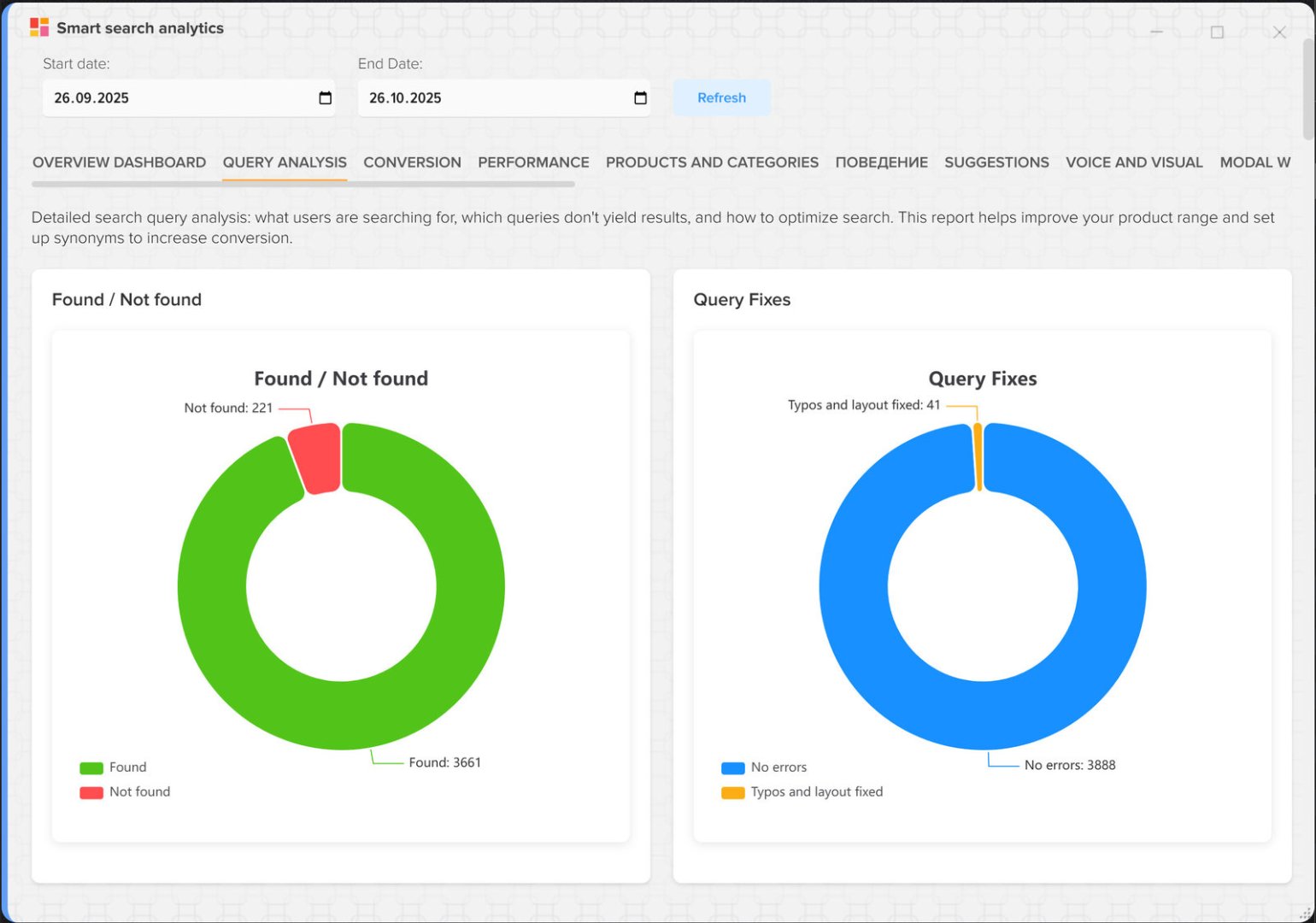Switch to the ПОВЕДЕНИЕ tab
The width and height of the screenshot is (1316, 923).
tap(881, 162)
